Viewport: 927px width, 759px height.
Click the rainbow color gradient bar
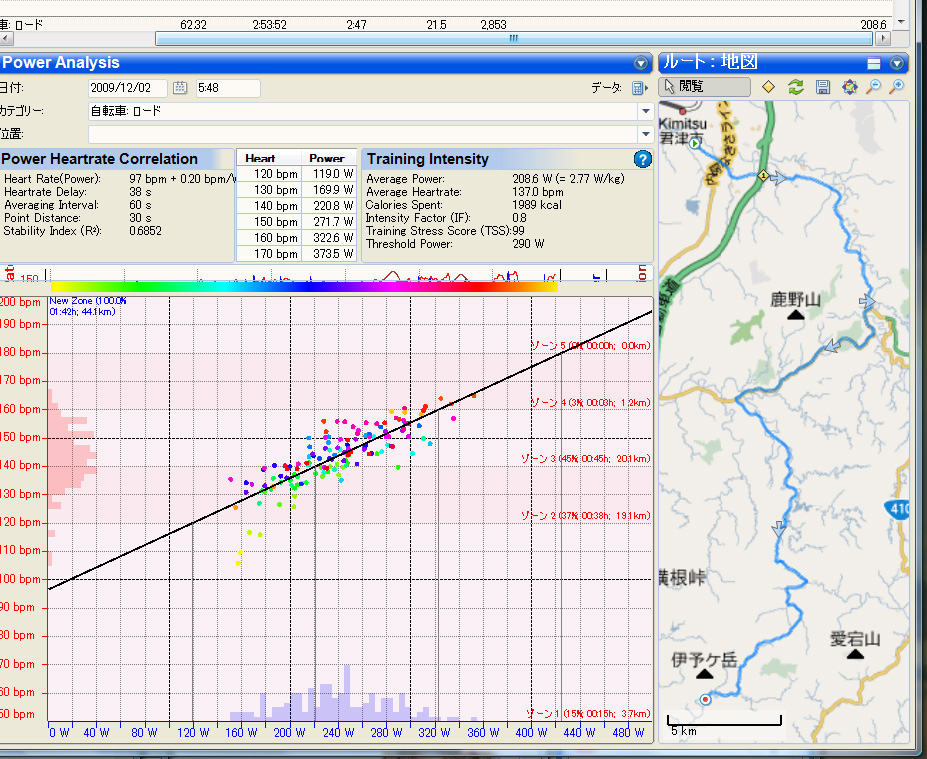303,286
